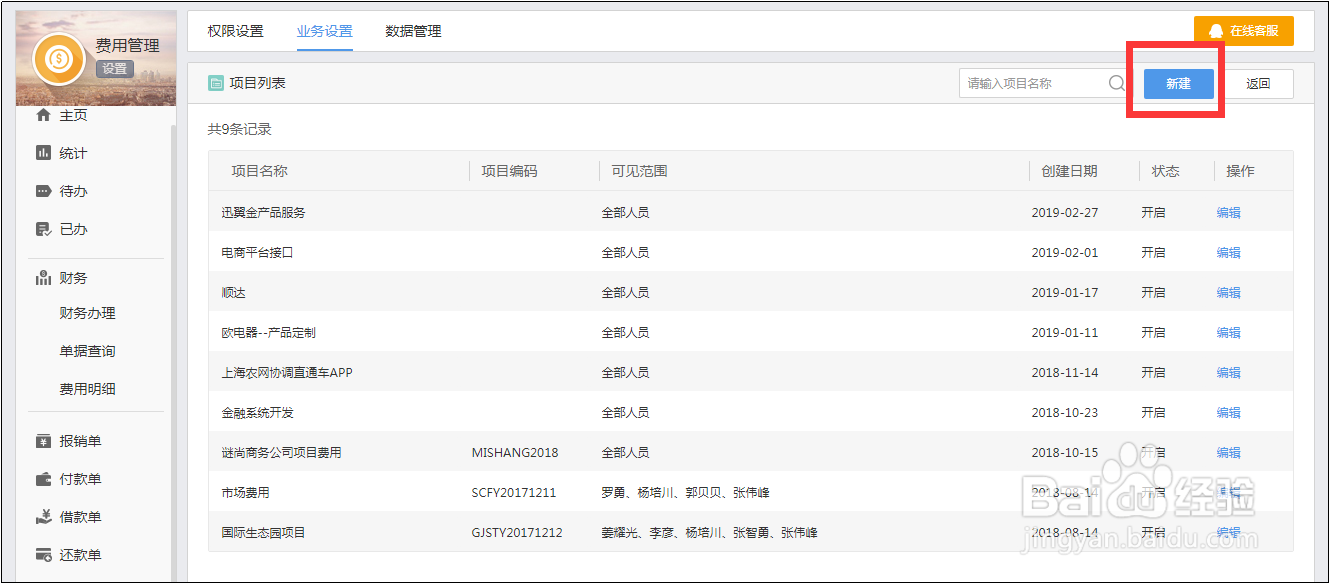Click the 费用管理 coin logo icon
The width and height of the screenshot is (1331, 584).
pyautogui.click(x=59, y=59)
